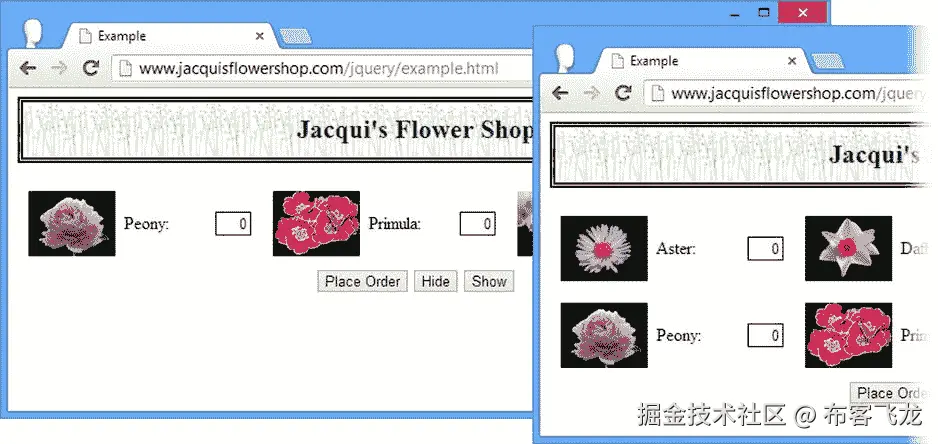938x444 pixels.
Task: Click the Primula flower image in the left window
Action: pos(316,224)
